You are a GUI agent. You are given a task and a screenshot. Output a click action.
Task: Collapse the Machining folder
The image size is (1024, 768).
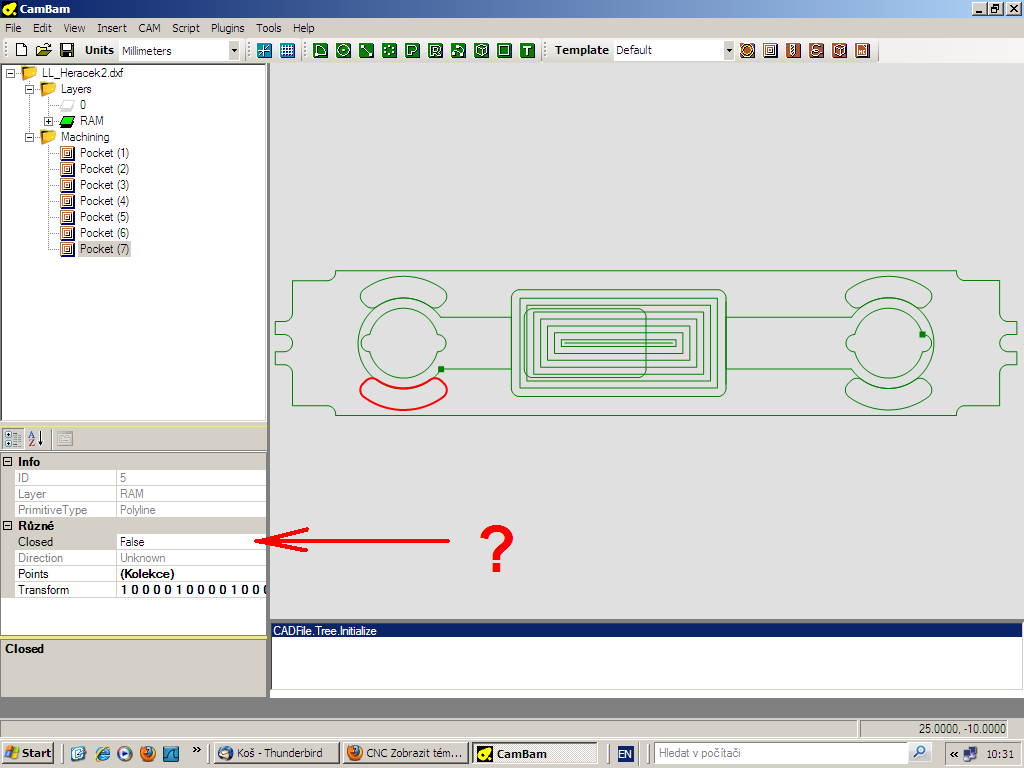click(x=31, y=137)
